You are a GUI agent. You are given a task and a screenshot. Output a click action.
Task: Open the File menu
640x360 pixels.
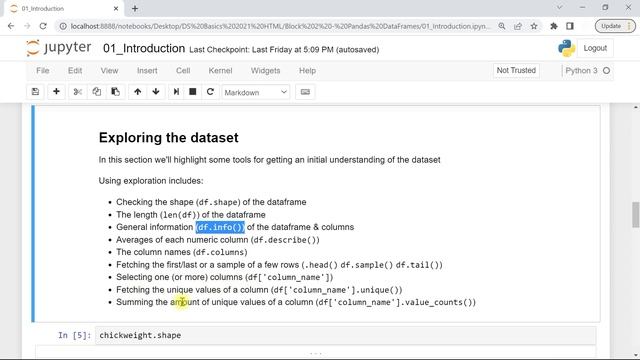click(42, 71)
